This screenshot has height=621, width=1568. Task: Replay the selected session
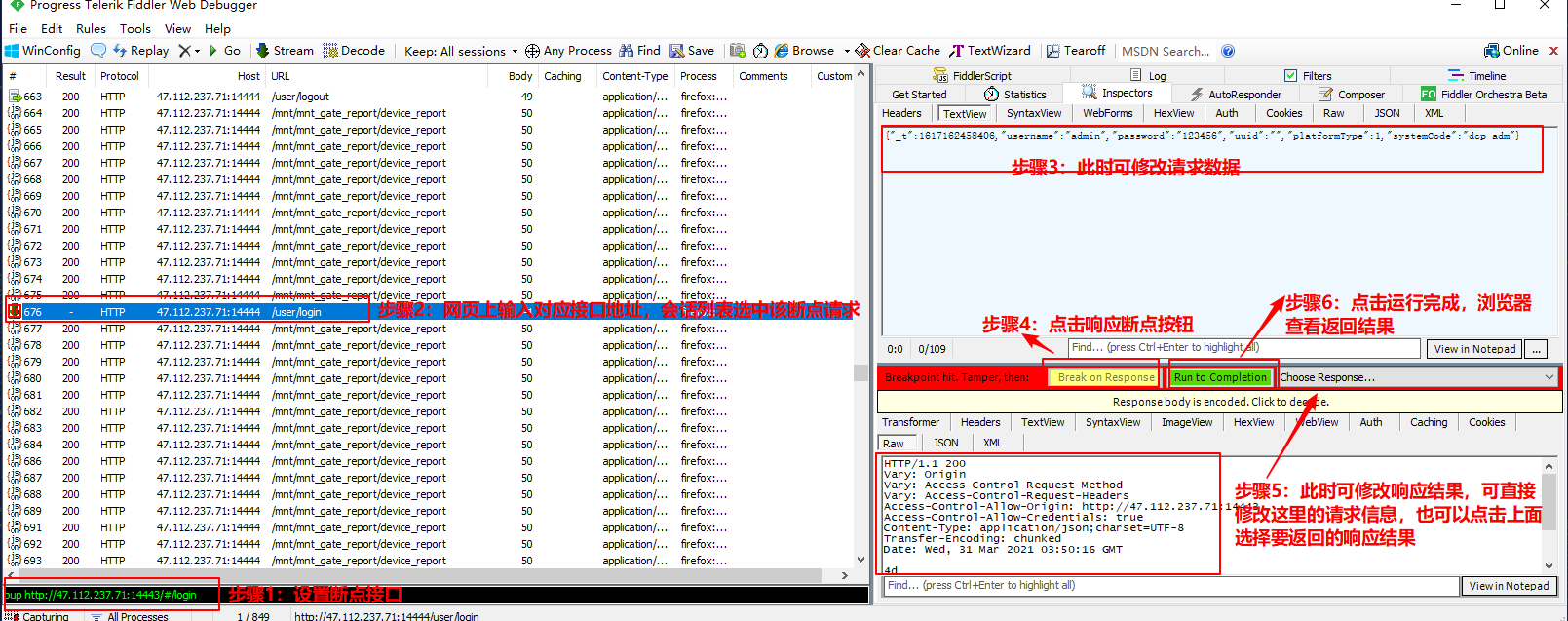tap(140, 51)
